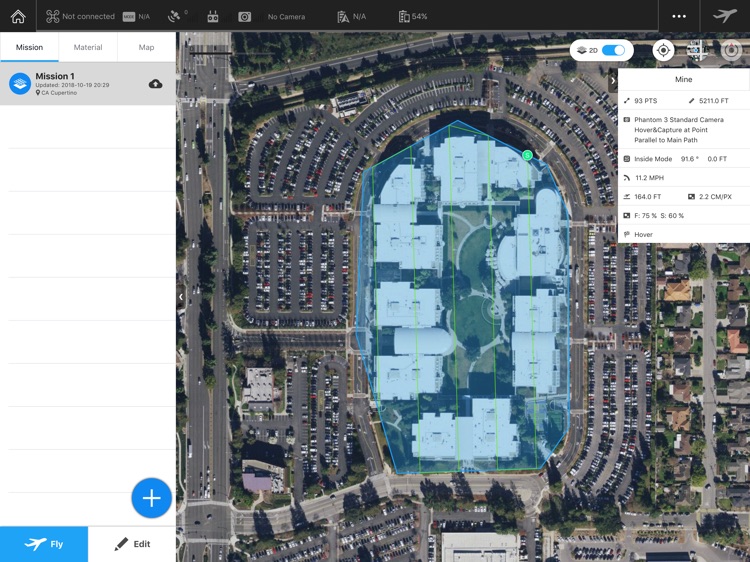Tap the 2D layers icon
Image resolution: width=750 pixels, height=562 pixels.
coord(582,50)
